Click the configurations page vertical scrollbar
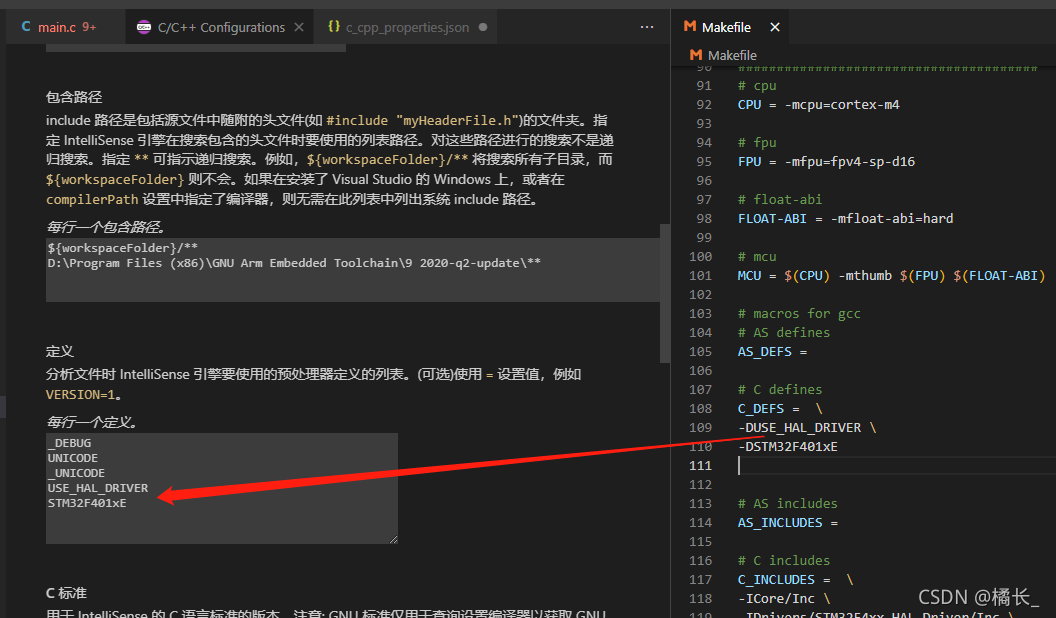Image resolution: width=1056 pixels, height=618 pixels. (665, 293)
